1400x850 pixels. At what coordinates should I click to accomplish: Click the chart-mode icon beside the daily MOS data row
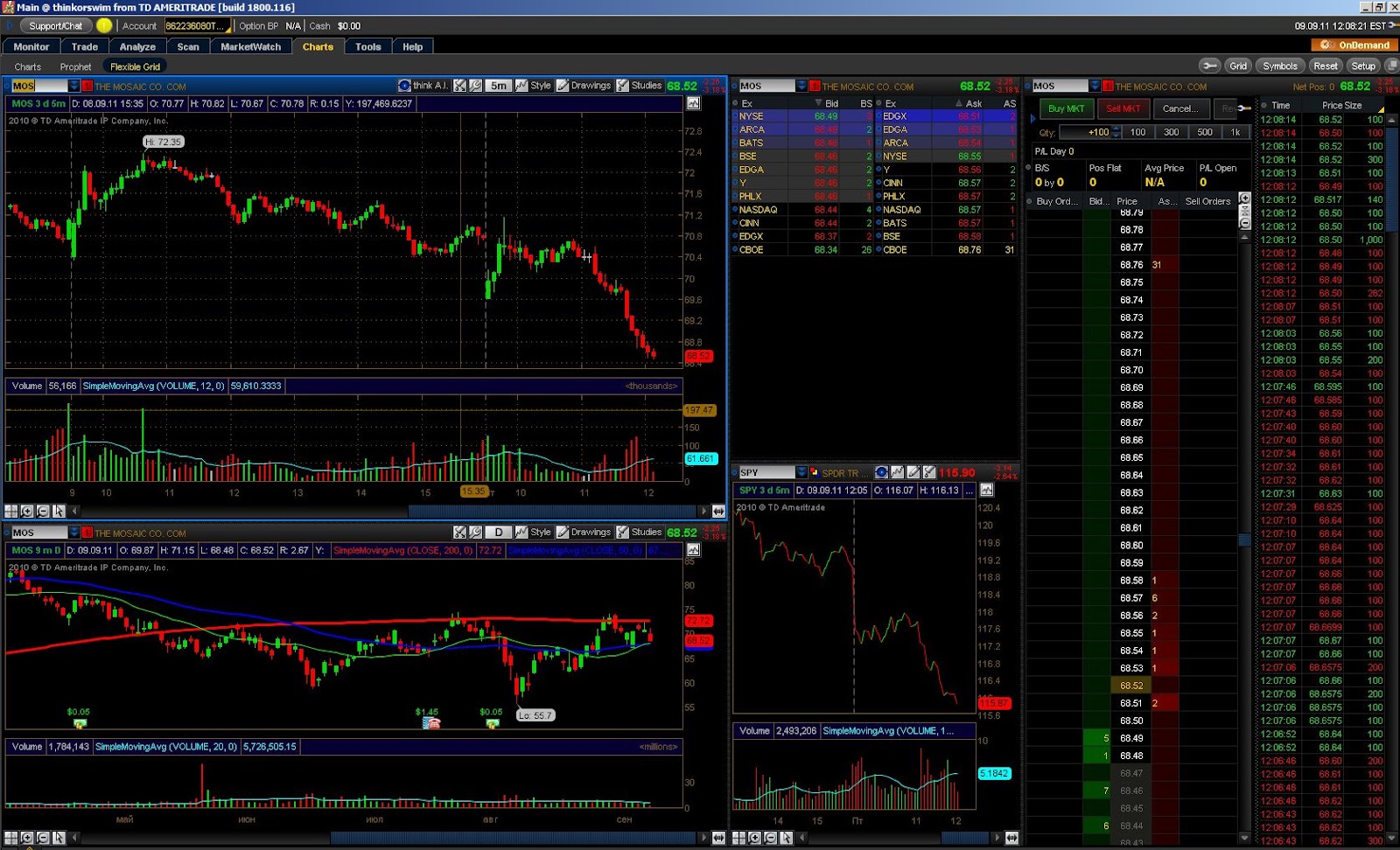click(x=693, y=550)
